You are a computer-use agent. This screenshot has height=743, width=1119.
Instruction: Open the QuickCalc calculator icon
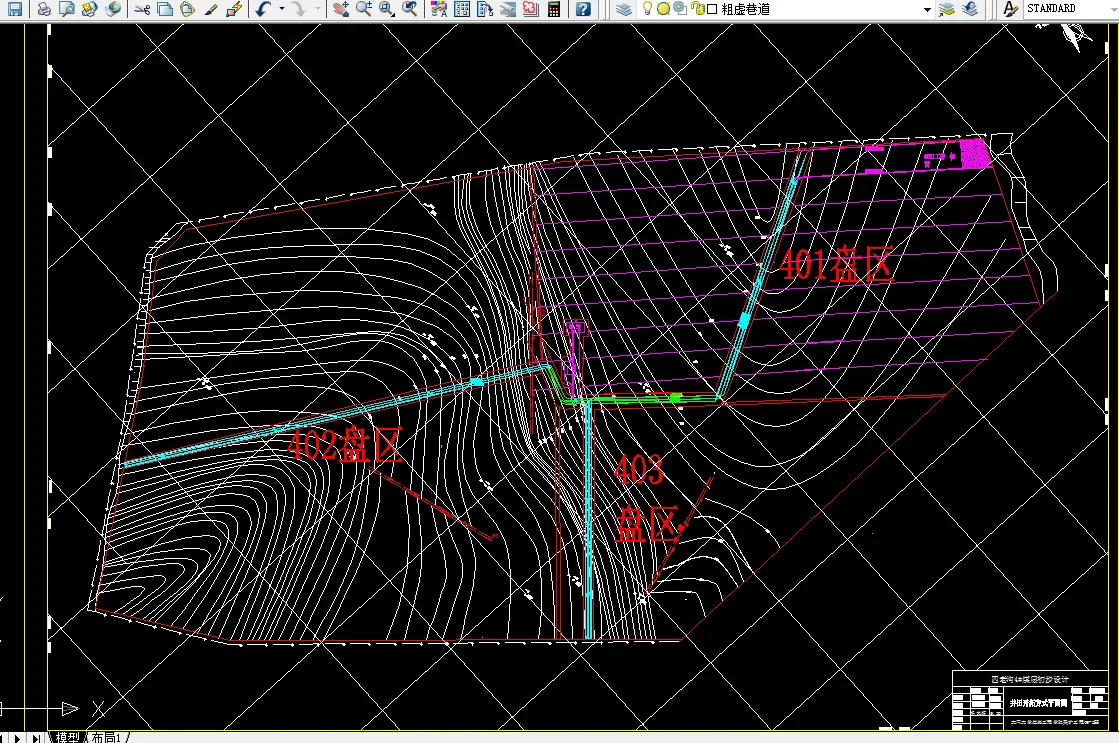(x=553, y=9)
